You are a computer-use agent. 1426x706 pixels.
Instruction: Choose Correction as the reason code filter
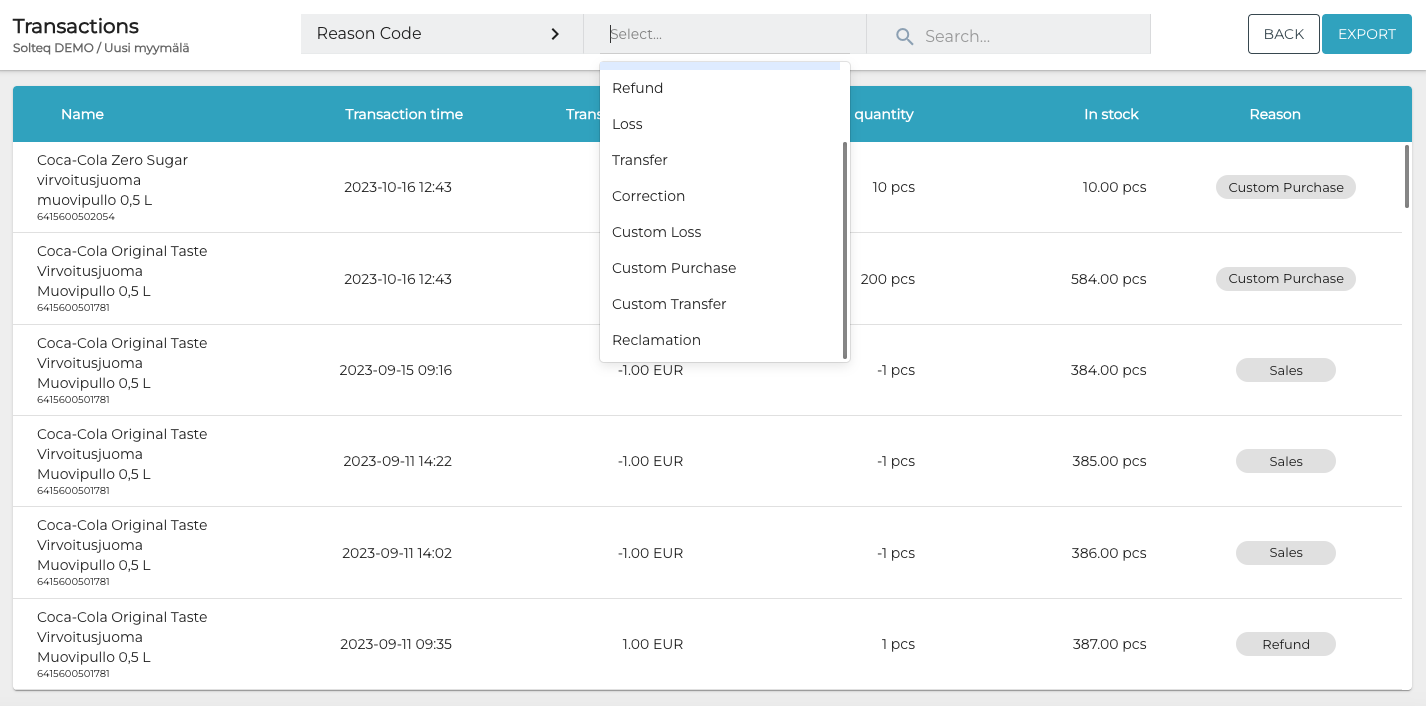[x=648, y=196]
